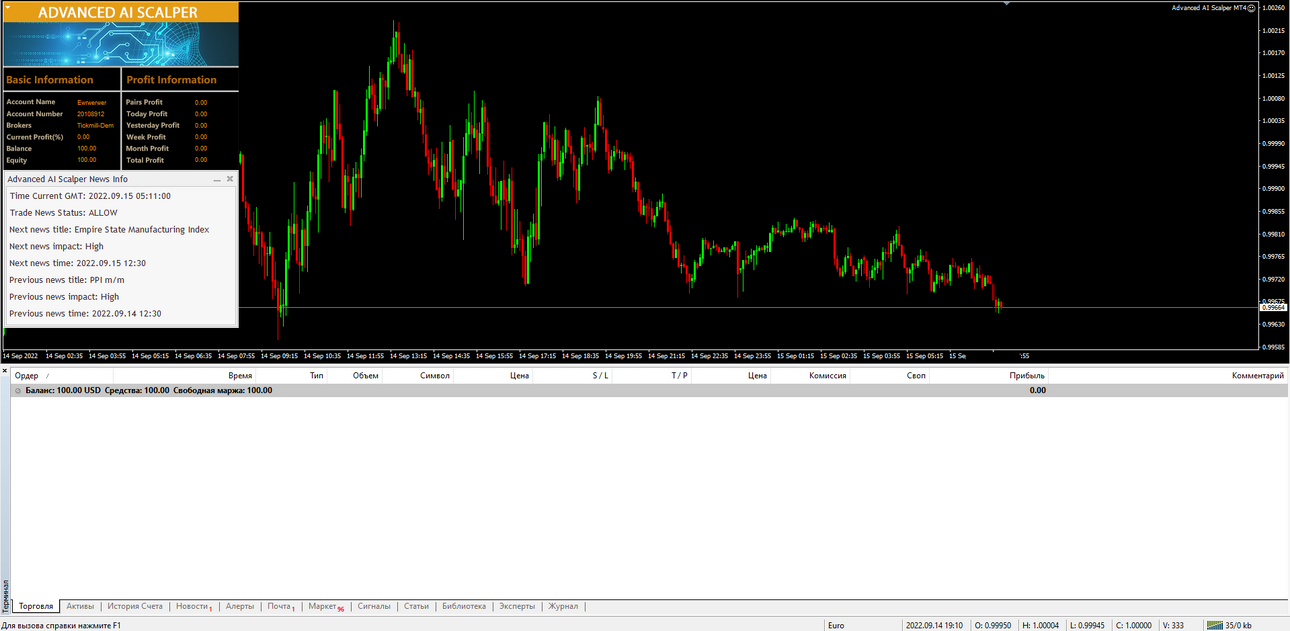The height and width of the screenshot is (631, 1290).
Task: Click the 1.00260 price scale label
Action: point(1274,8)
